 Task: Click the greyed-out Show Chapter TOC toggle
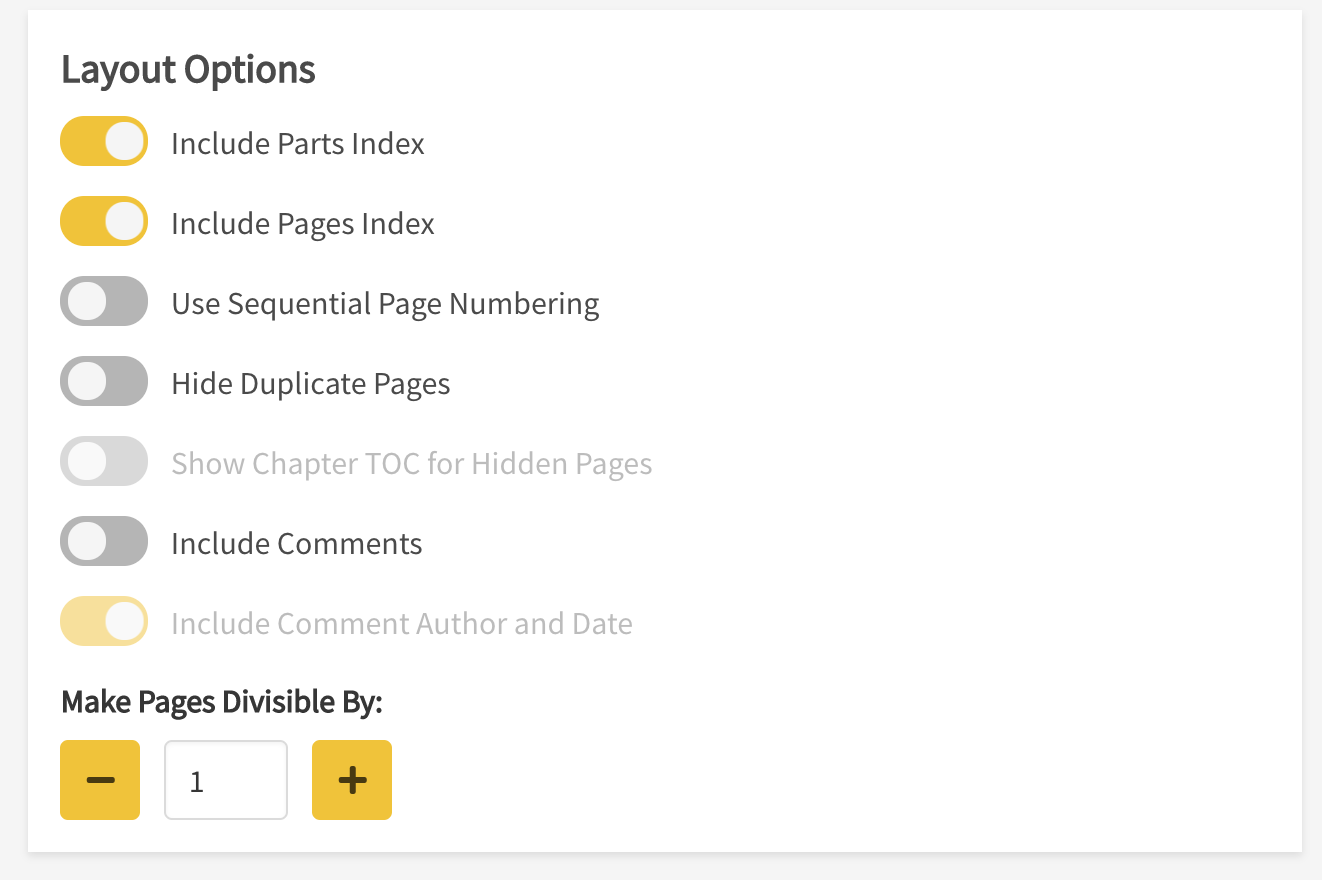point(104,461)
